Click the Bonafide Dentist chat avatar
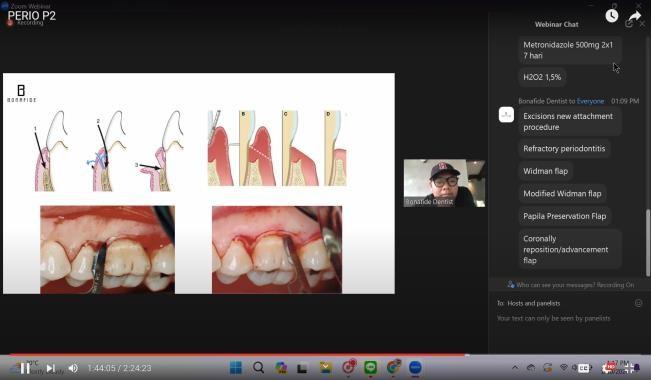This screenshot has width=651, height=380. tap(506, 115)
